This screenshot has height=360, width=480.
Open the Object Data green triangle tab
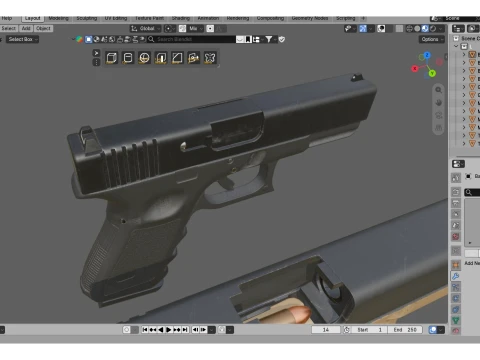point(456,320)
